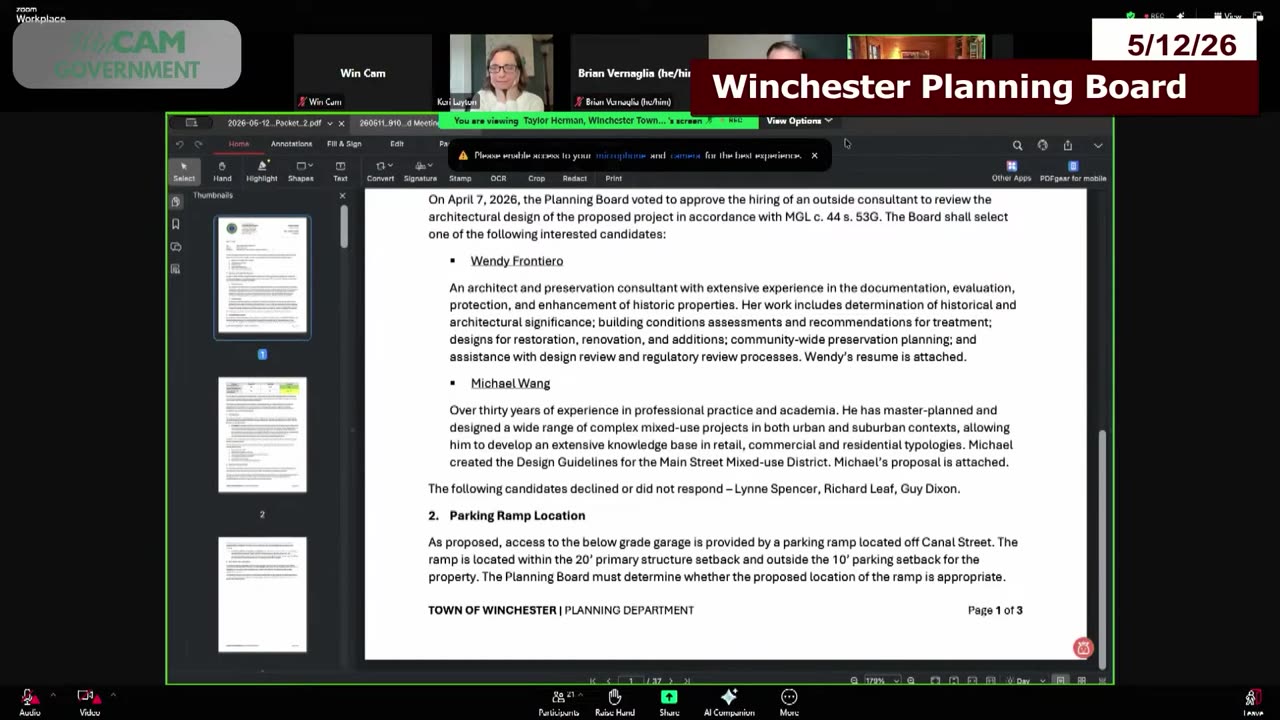1280x720 pixels.
Task: Click the zoom in magnifier
Action: click(x=910, y=680)
